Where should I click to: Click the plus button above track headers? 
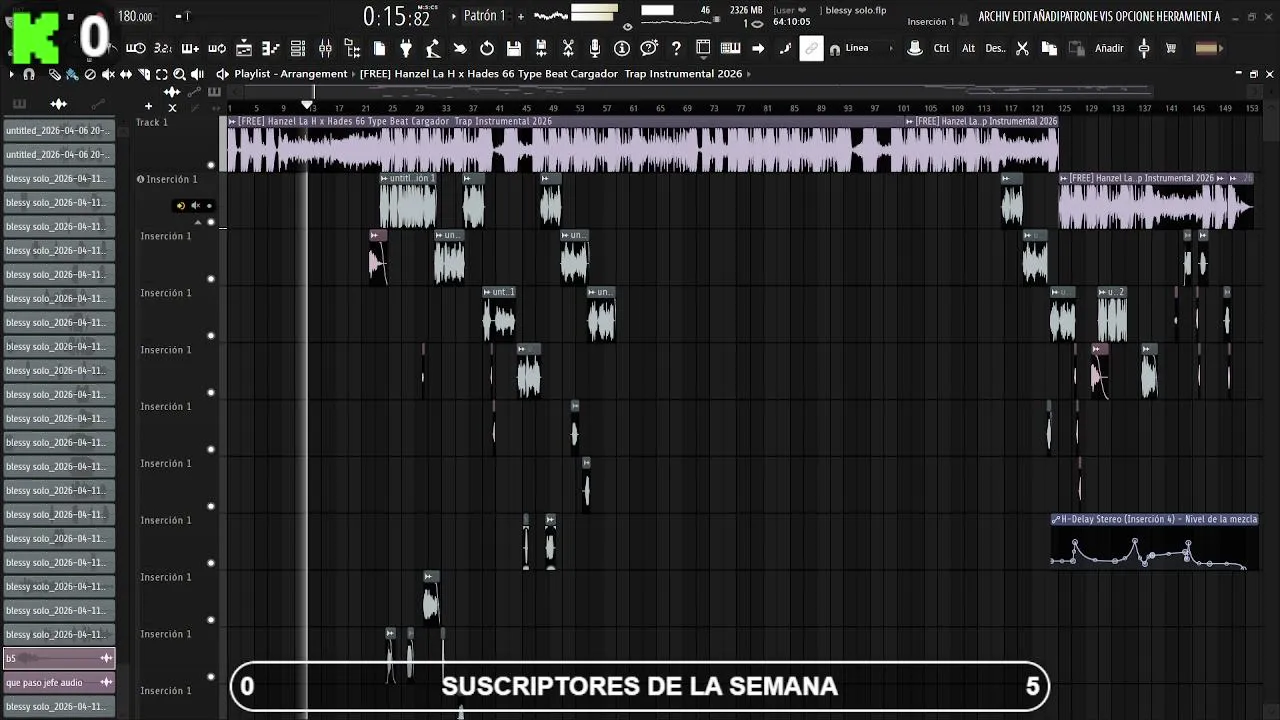tap(148, 106)
